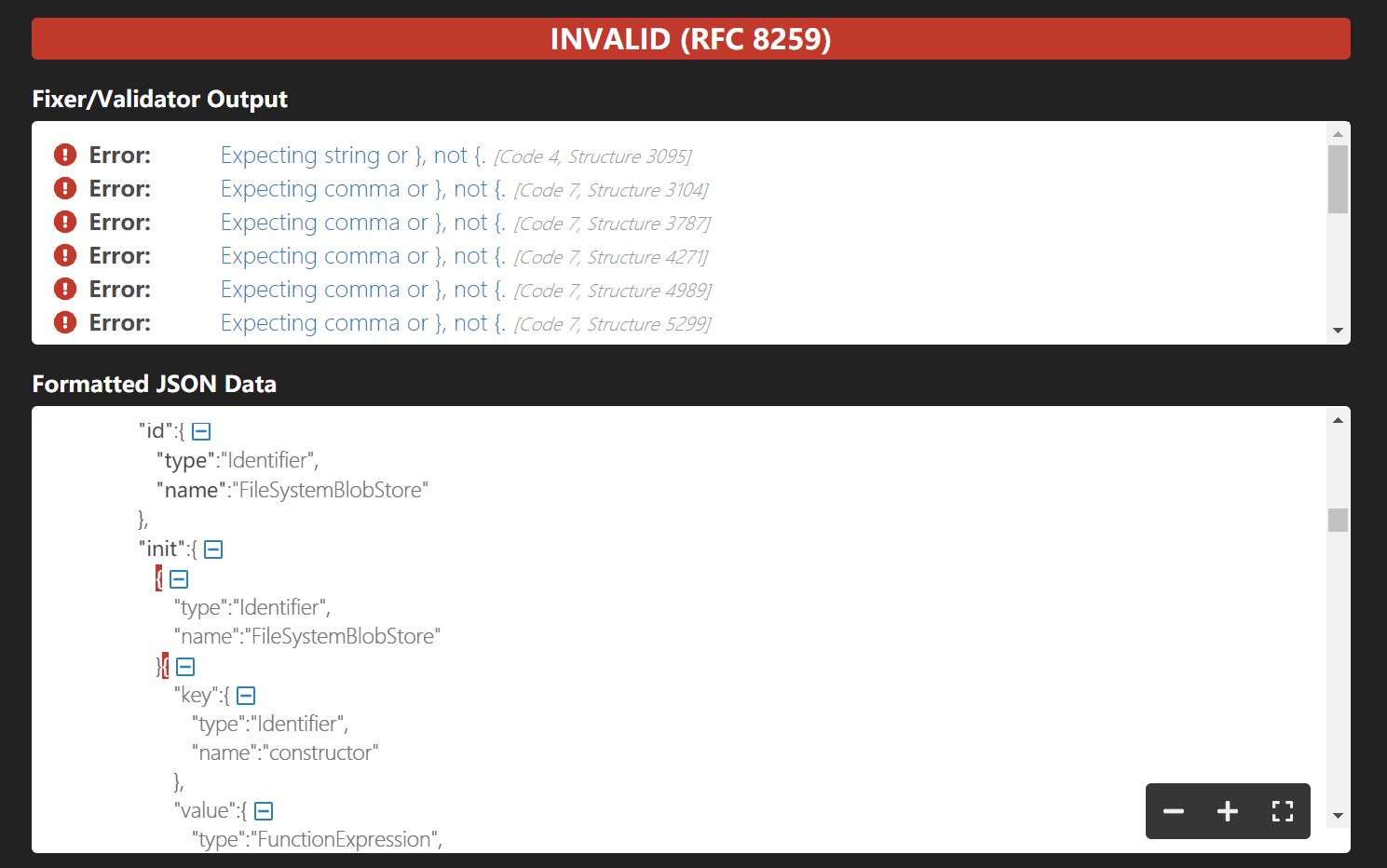Select the "FileSystemBlobStore" name value
Screen dimensions: 1387x868
(x=332, y=489)
